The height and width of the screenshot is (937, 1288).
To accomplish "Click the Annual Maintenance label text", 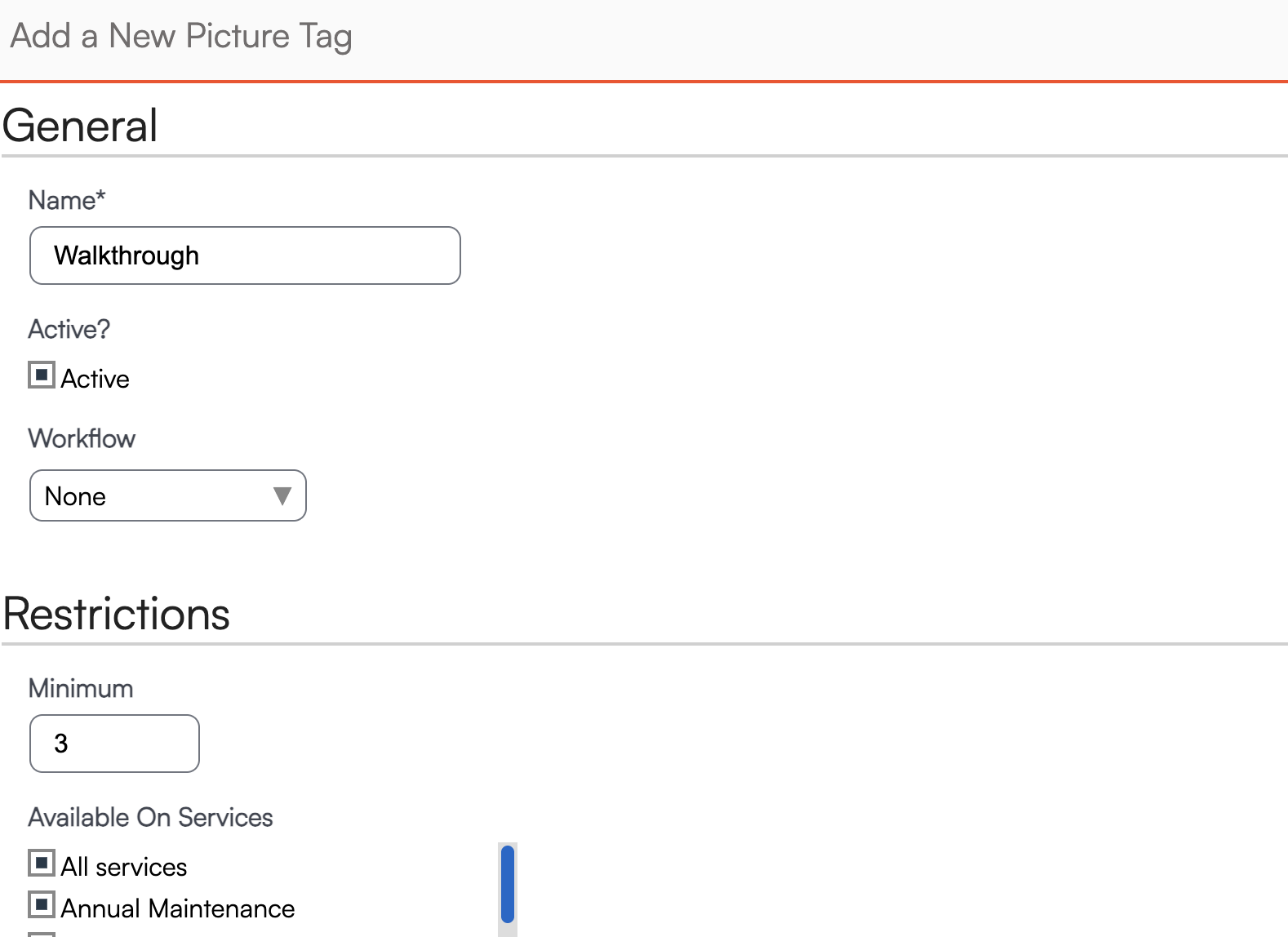I will pyautogui.click(x=178, y=908).
